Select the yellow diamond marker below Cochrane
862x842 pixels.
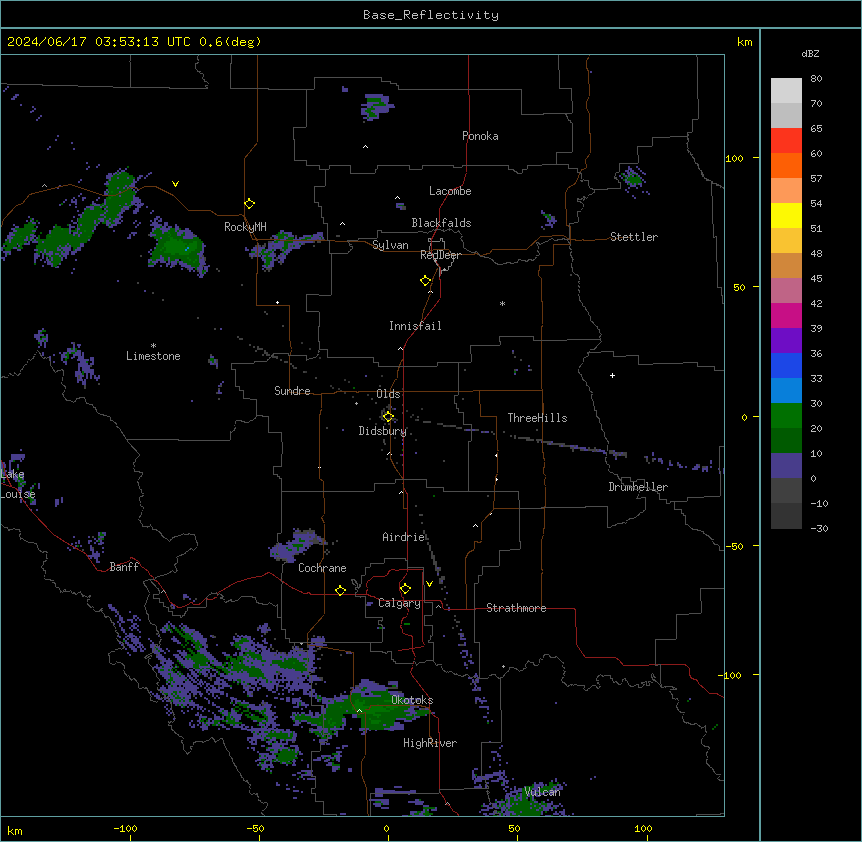[x=340, y=590]
